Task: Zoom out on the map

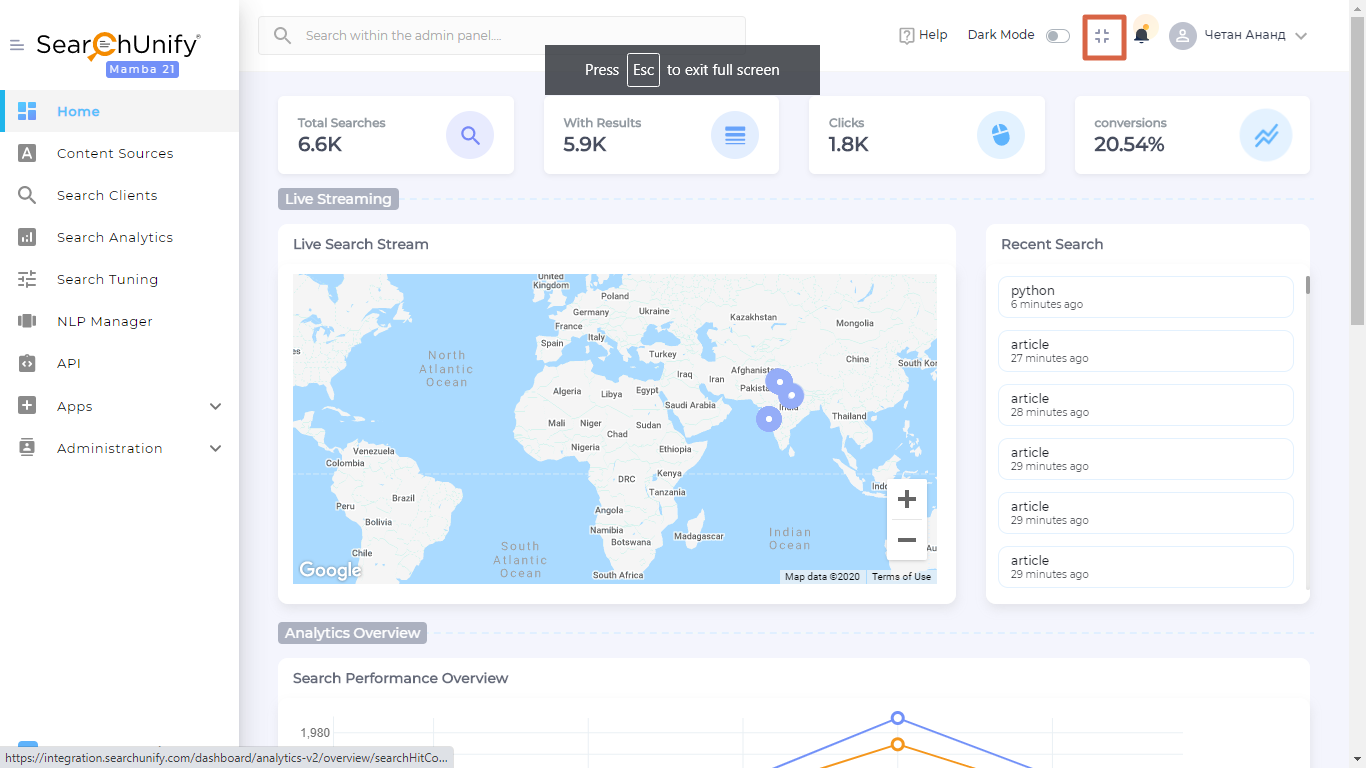Action: pos(906,540)
